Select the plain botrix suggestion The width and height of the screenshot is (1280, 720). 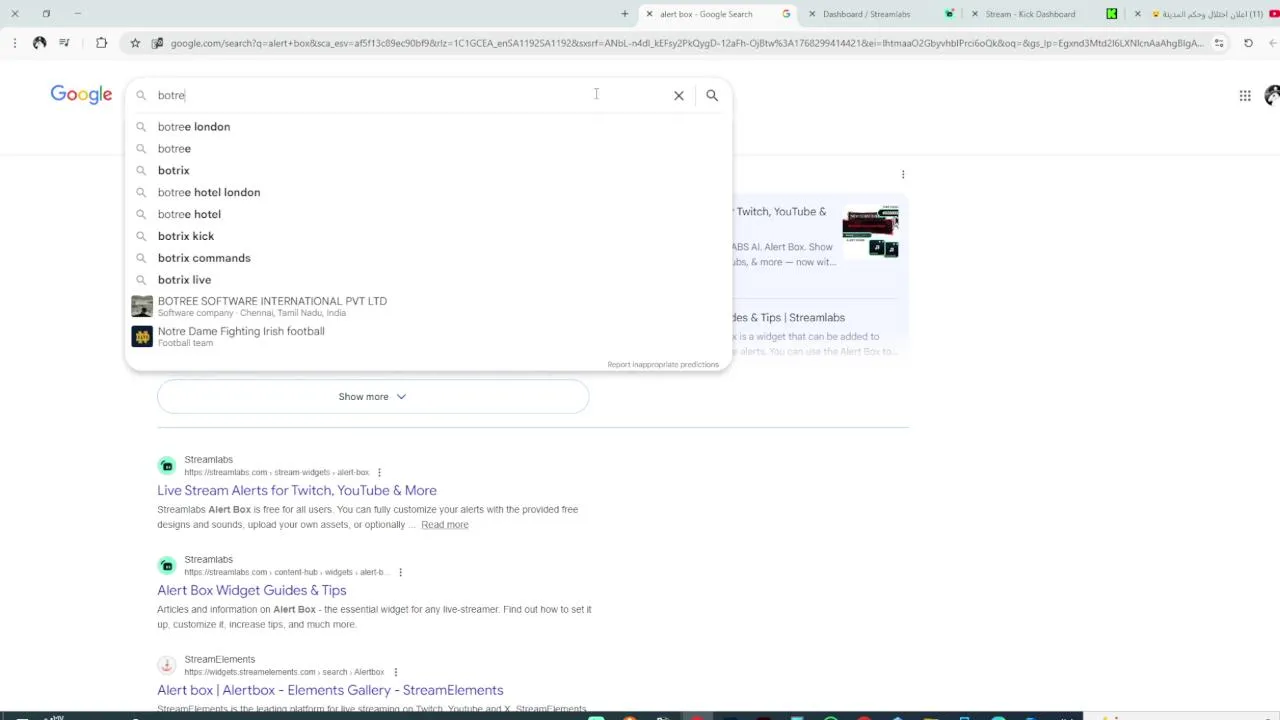428,171
